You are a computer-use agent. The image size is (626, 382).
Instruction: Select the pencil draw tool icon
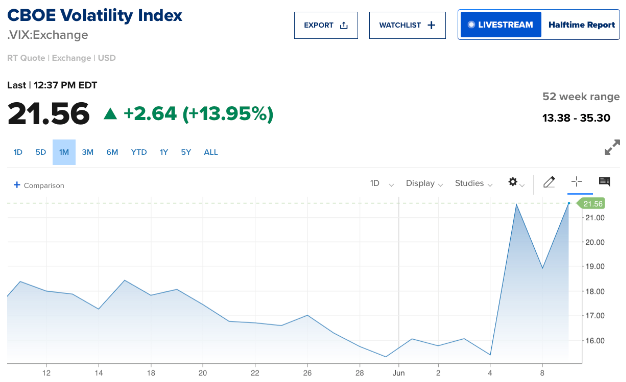[549, 182]
